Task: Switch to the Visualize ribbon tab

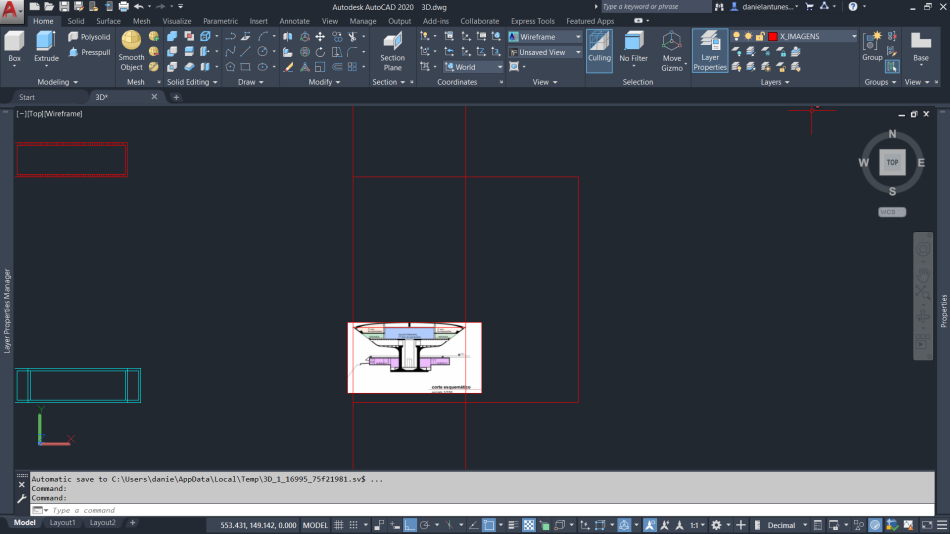Action: pyautogui.click(x=176, y=21)
